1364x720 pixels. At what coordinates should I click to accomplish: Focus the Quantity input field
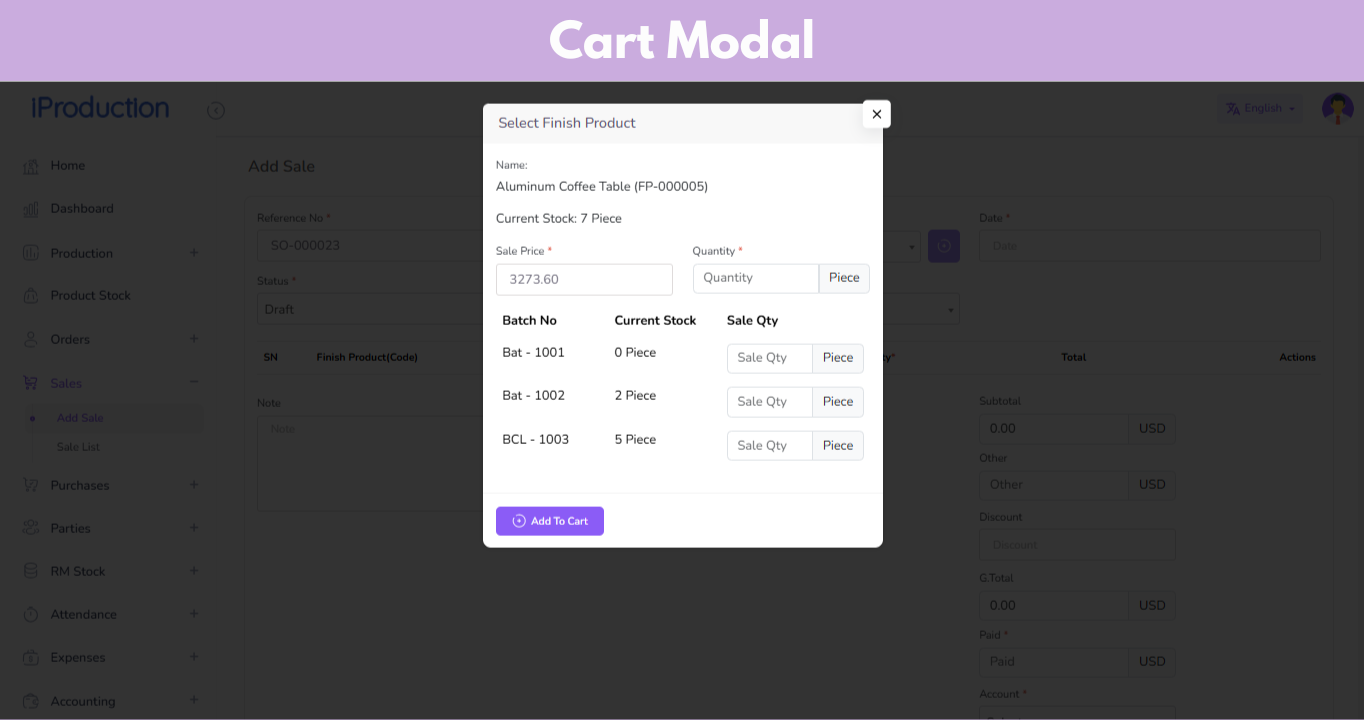coord(756,278)
